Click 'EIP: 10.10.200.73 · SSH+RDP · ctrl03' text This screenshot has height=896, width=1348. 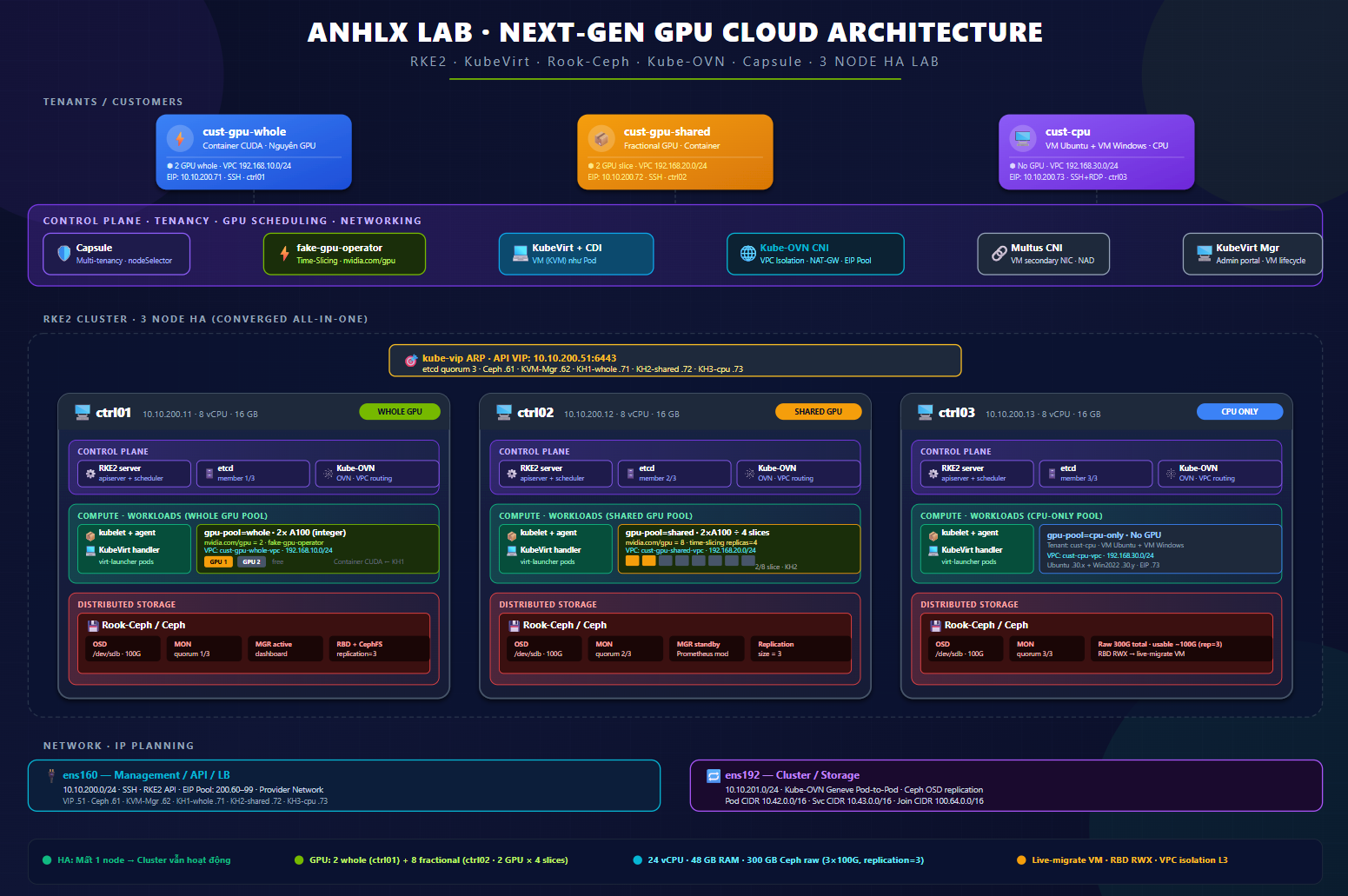1068,177
